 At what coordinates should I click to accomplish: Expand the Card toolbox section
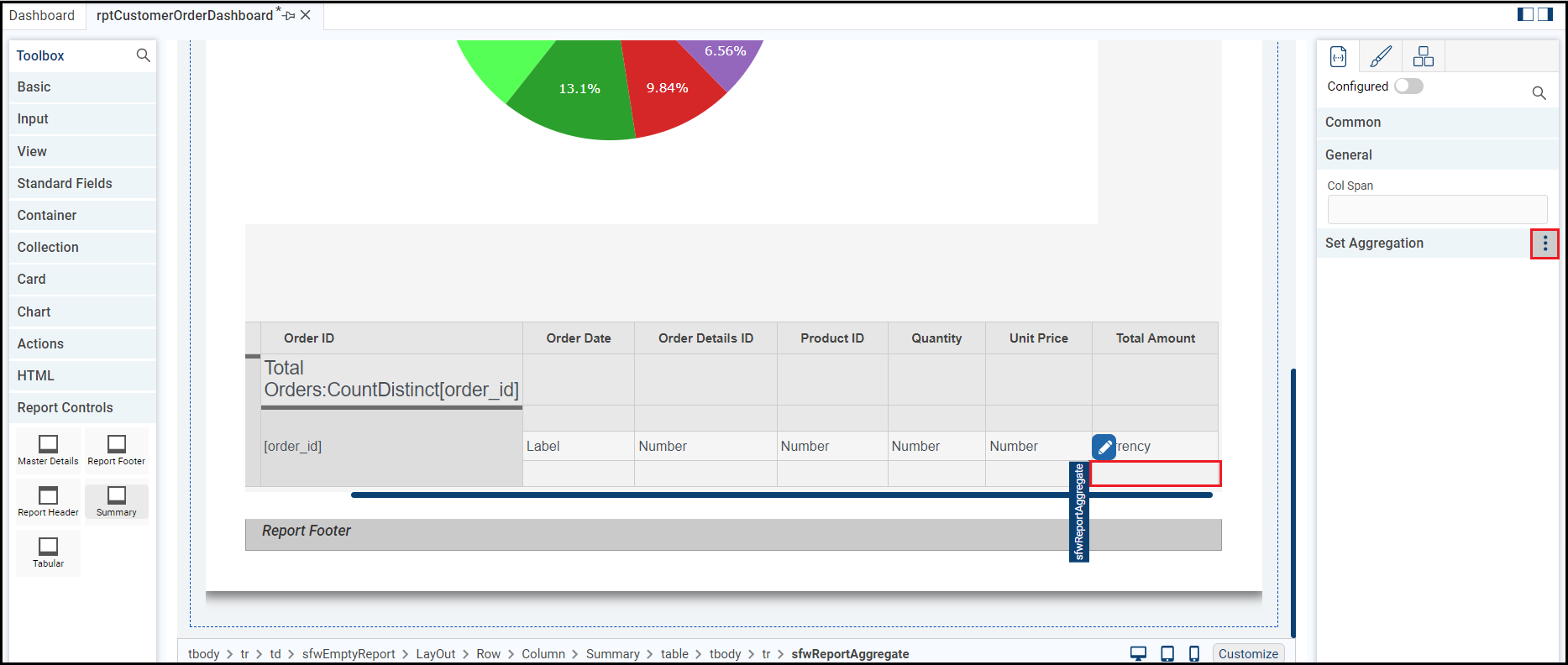point(83,280)
